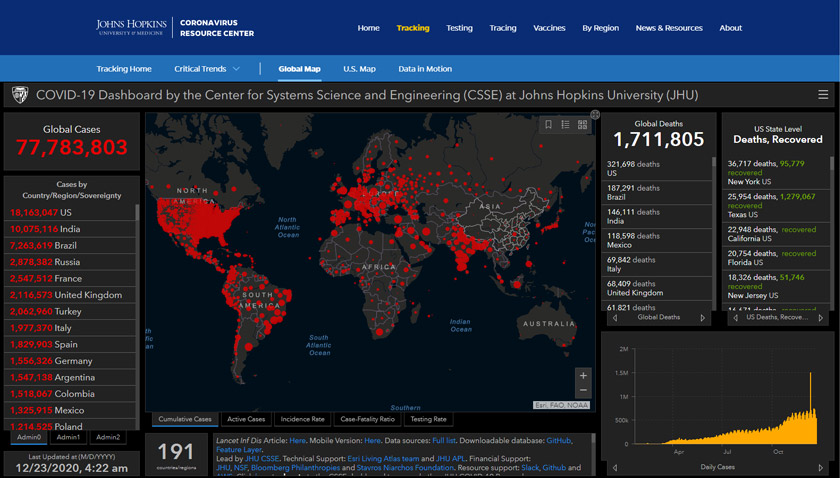Open the GitHub downloadable database link

click(559, 440)
